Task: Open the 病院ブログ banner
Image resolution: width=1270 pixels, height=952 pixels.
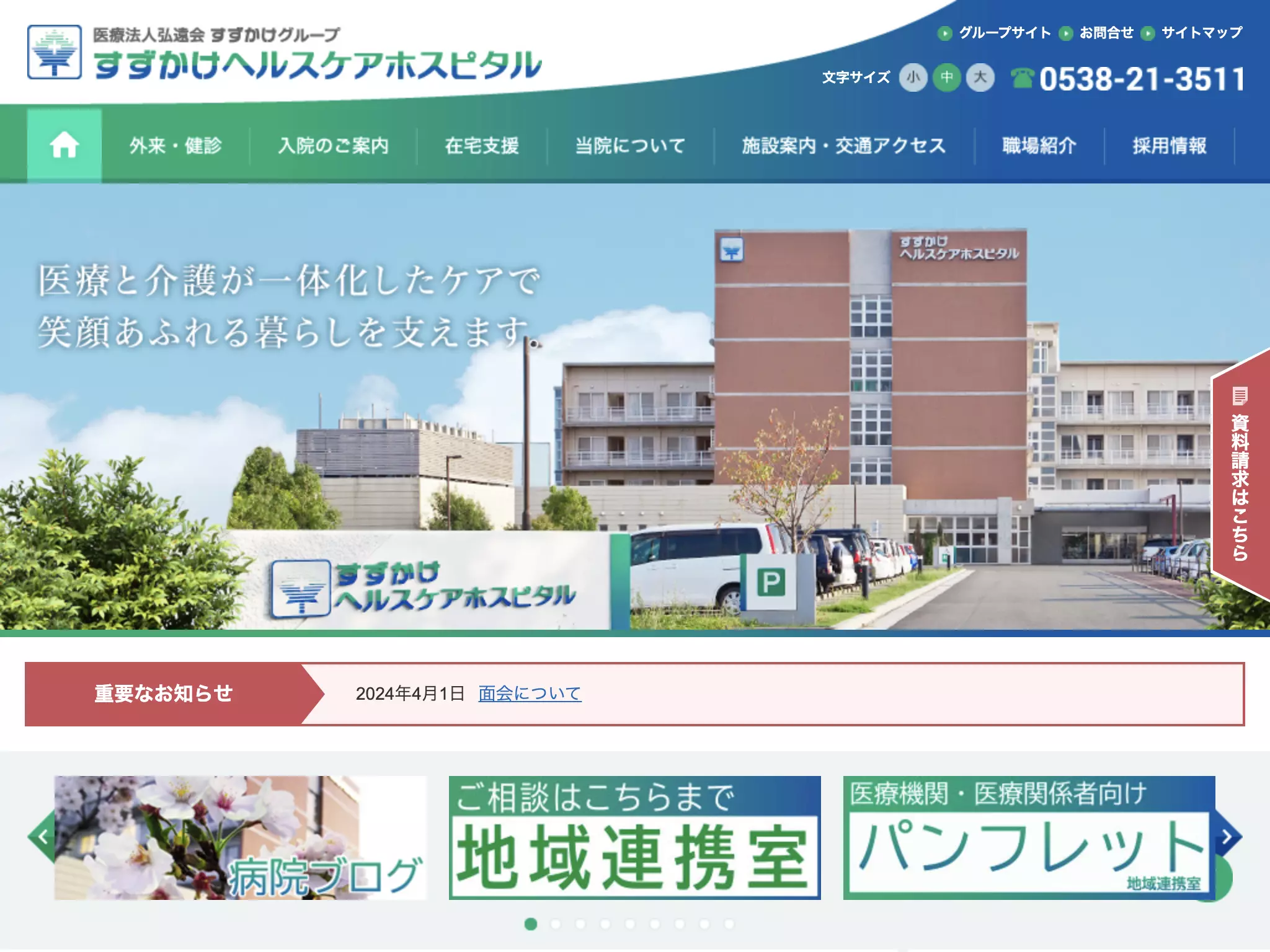Action: coord(241,837)
